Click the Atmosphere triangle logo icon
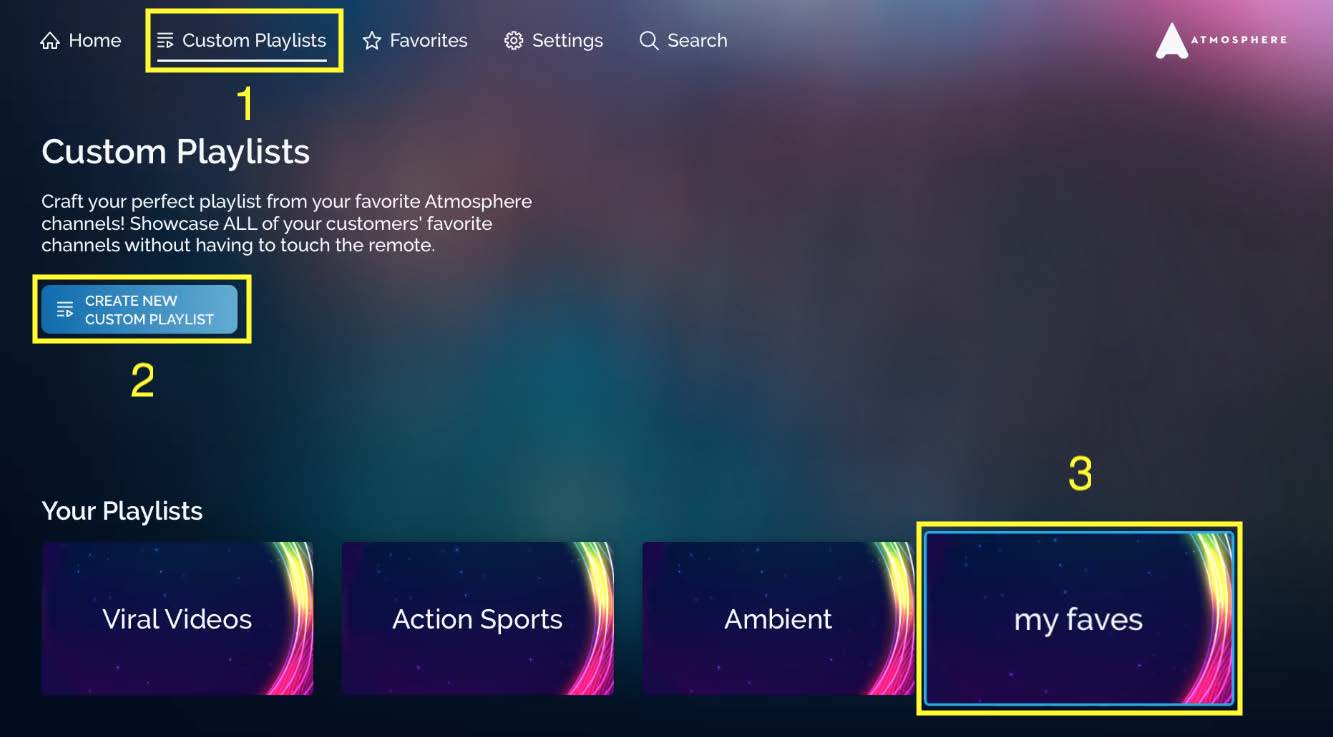The image size is (1333, 737). (x=1172, y=41)
